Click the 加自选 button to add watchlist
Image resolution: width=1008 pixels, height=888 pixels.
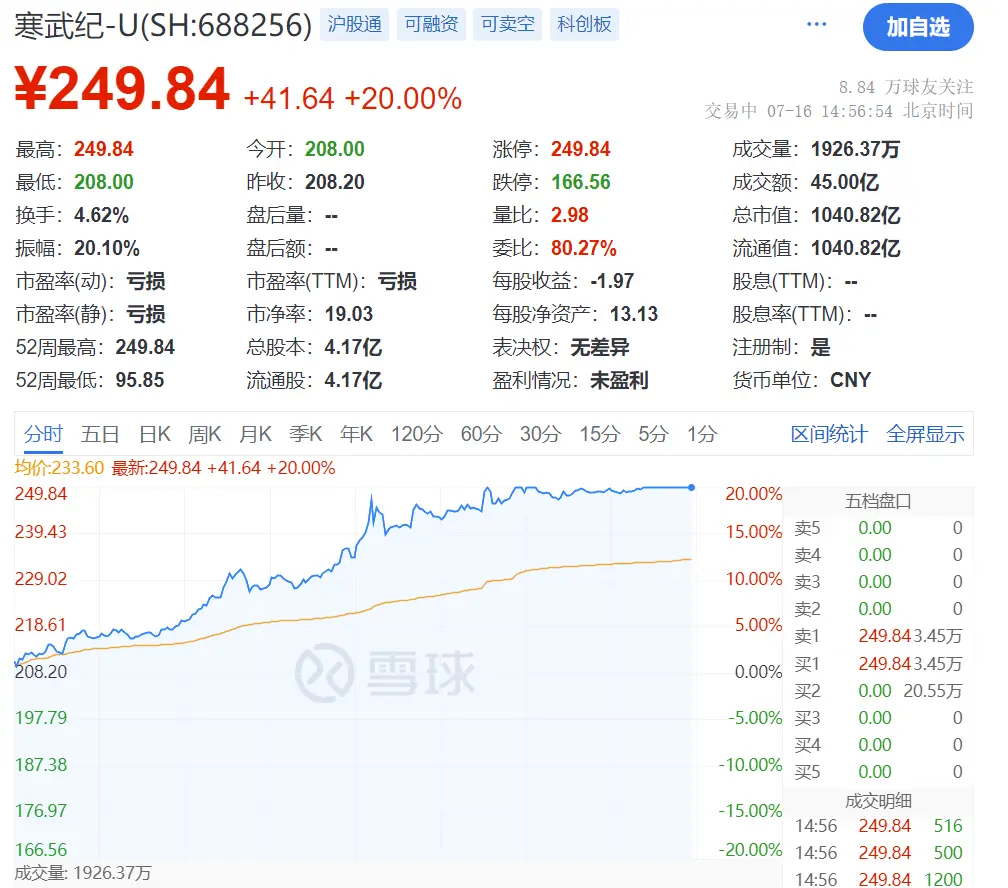click(x=917, y=28)
